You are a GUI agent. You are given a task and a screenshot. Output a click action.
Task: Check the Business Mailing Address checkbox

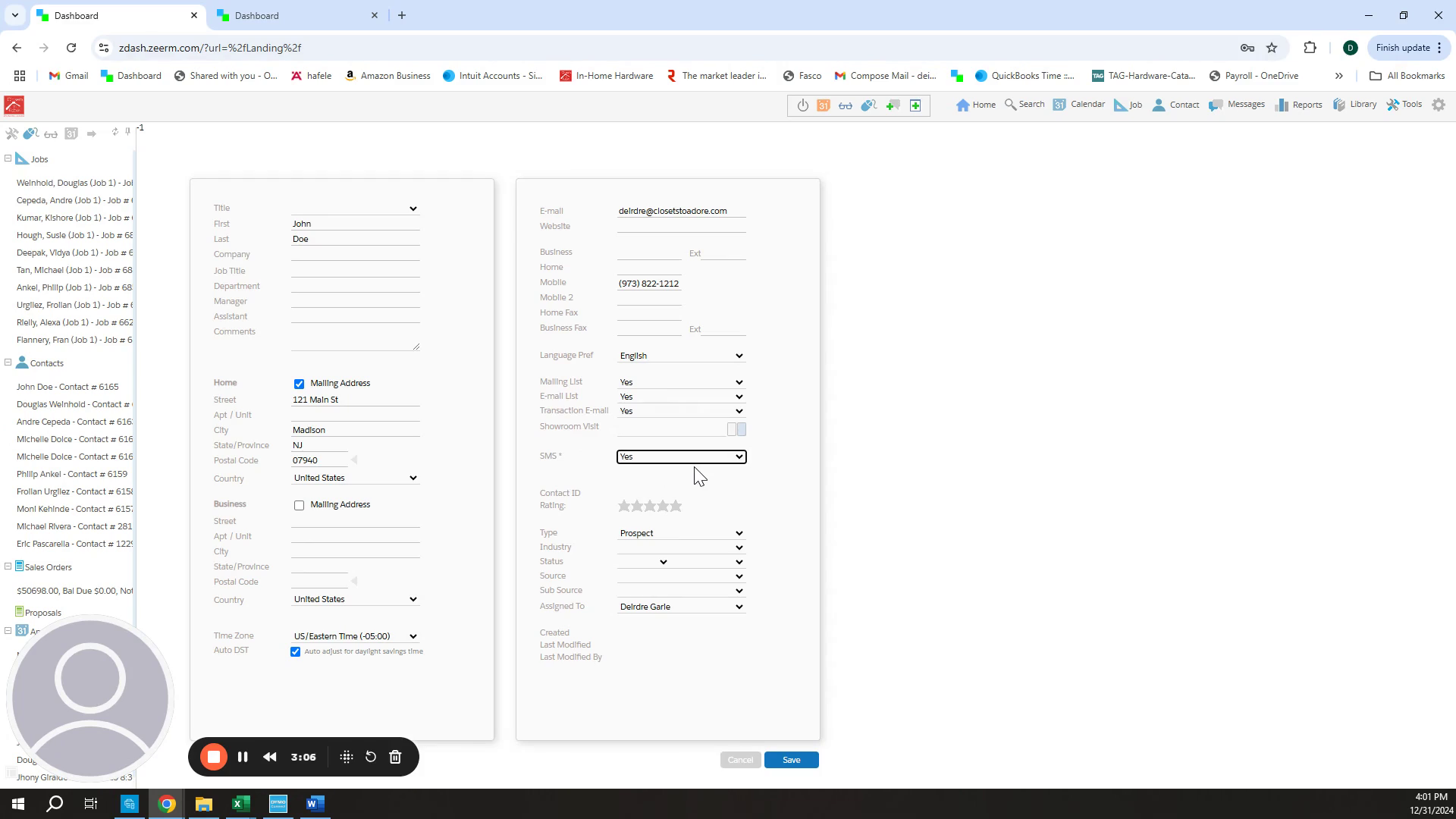[x=299, y=505]
